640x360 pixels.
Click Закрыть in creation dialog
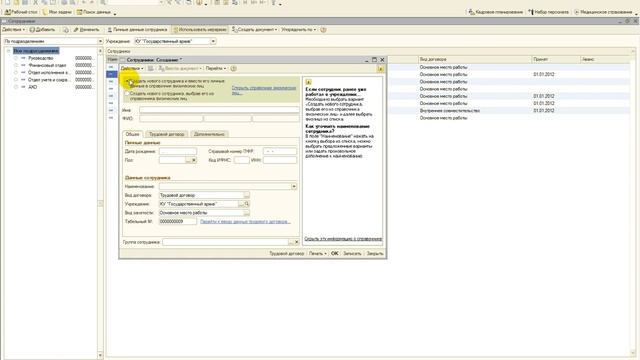[x=375, y=253]
